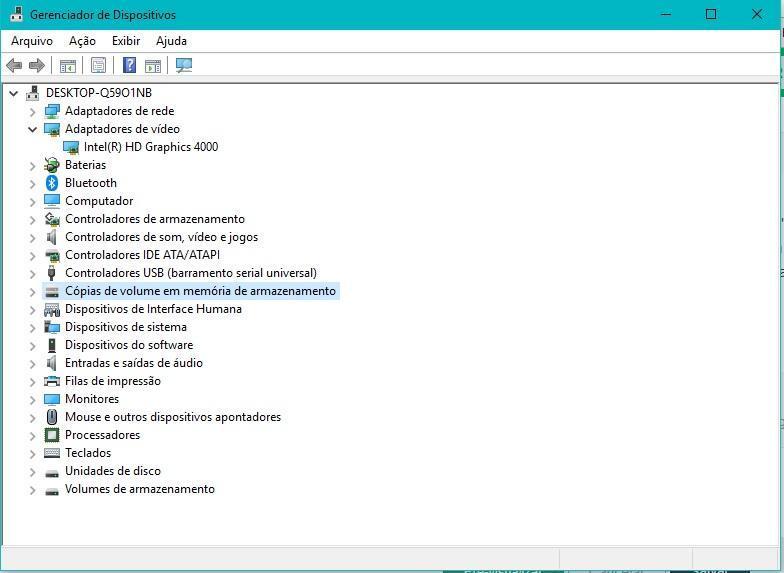Scan for hardware changes monitor icon
Screen dimensions: 784x573
pos(184,66)
